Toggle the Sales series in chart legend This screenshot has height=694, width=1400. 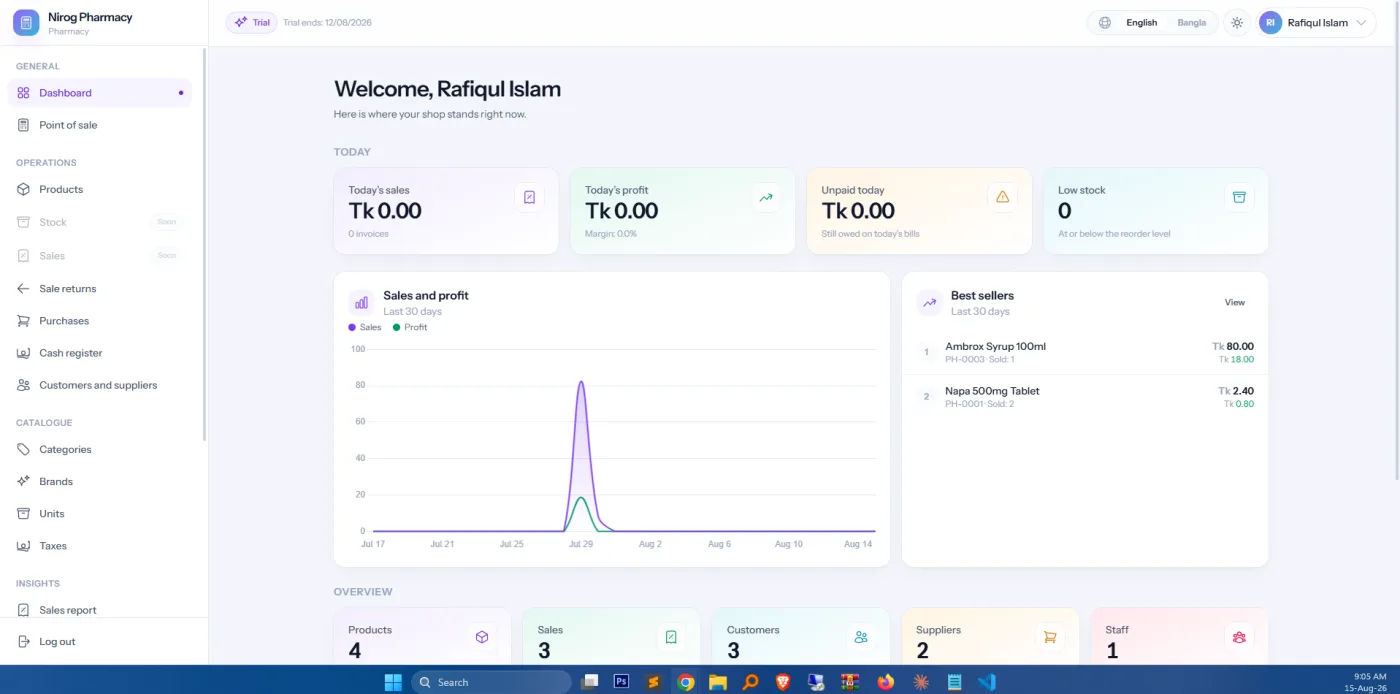[365, 327]
